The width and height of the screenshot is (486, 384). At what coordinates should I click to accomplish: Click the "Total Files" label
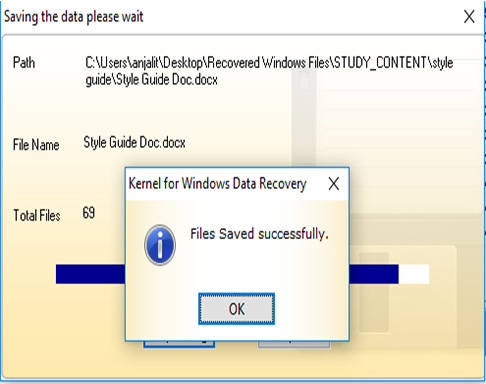tap(37, 215)
